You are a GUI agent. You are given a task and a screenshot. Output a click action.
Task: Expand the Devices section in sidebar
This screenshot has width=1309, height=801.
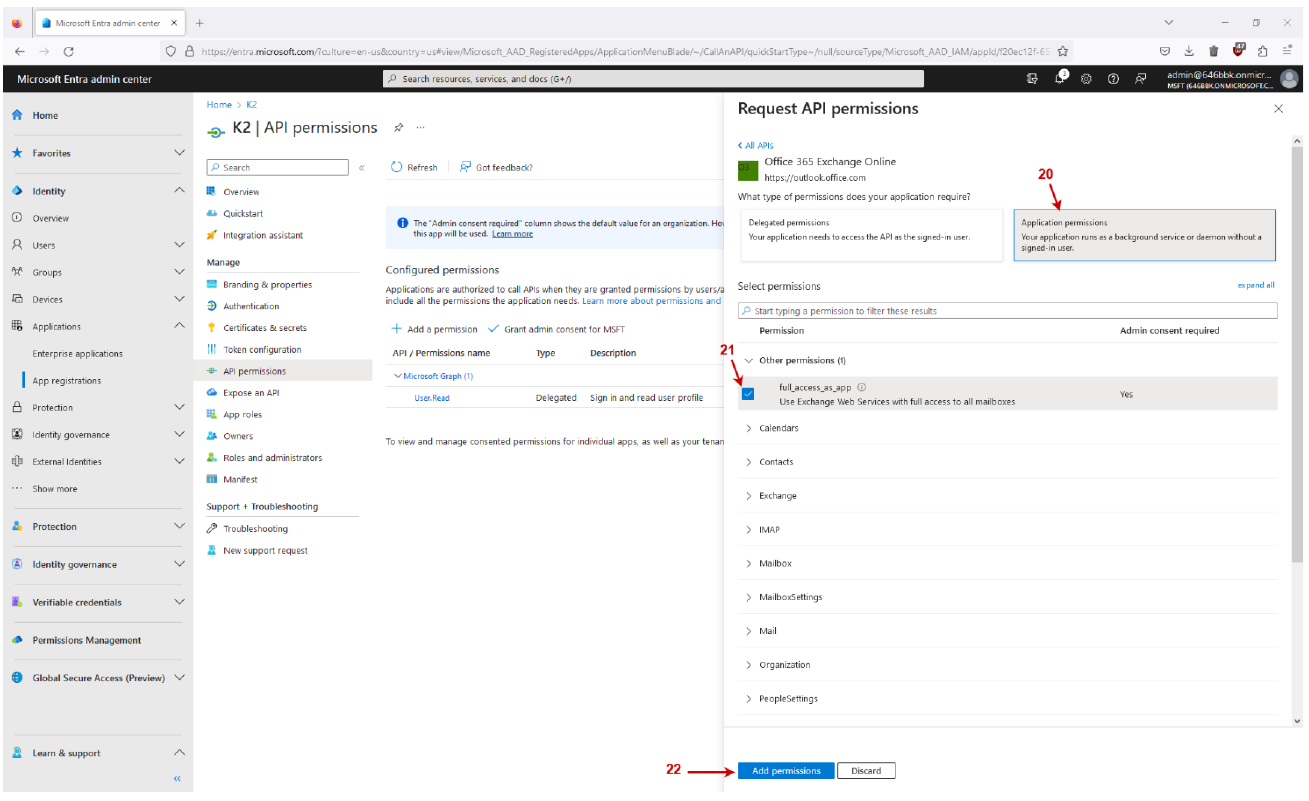point(179,299)
